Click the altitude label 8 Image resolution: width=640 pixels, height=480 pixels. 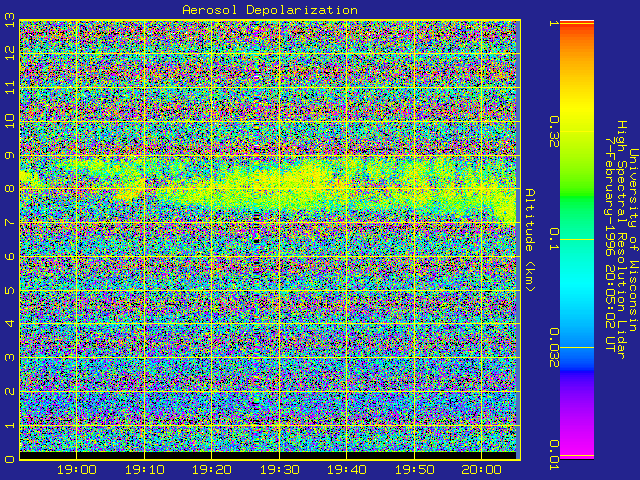click(10, 189)
